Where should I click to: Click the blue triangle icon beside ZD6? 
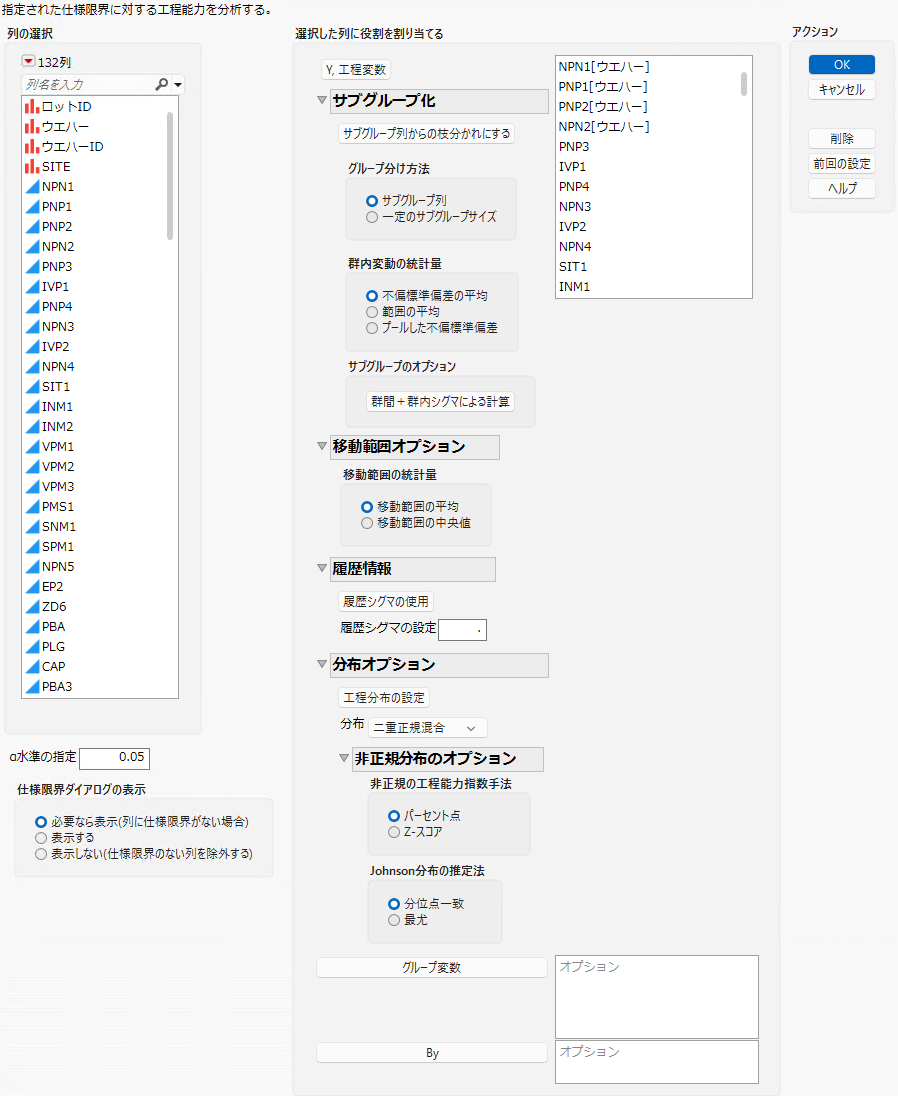(31, 607)
